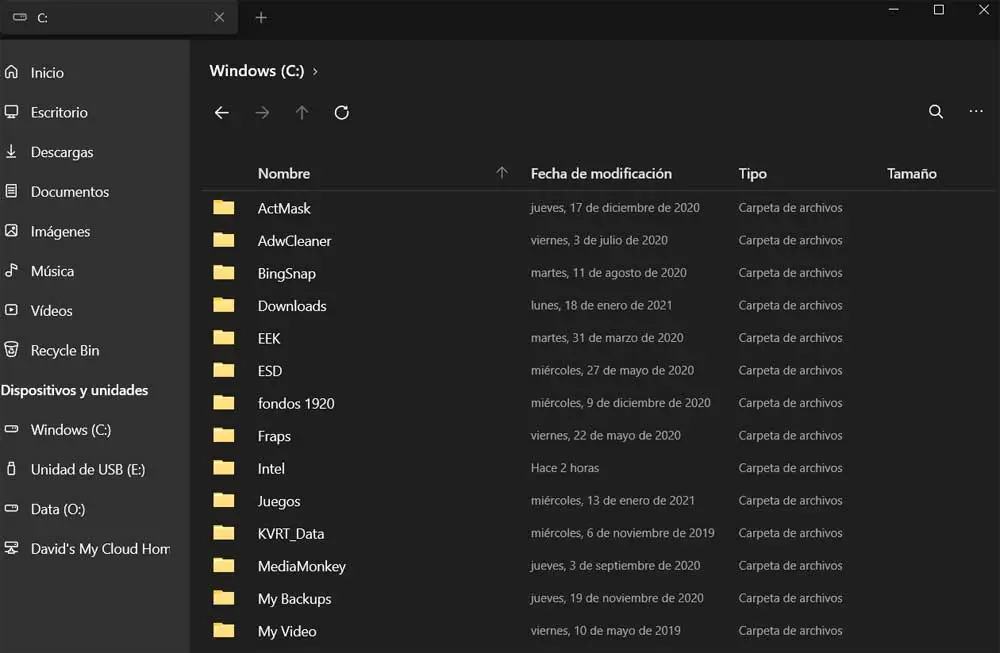This screenshot has width=1000, height=653.
Task: Sort by Nombre column header
Action: point(284,173)
